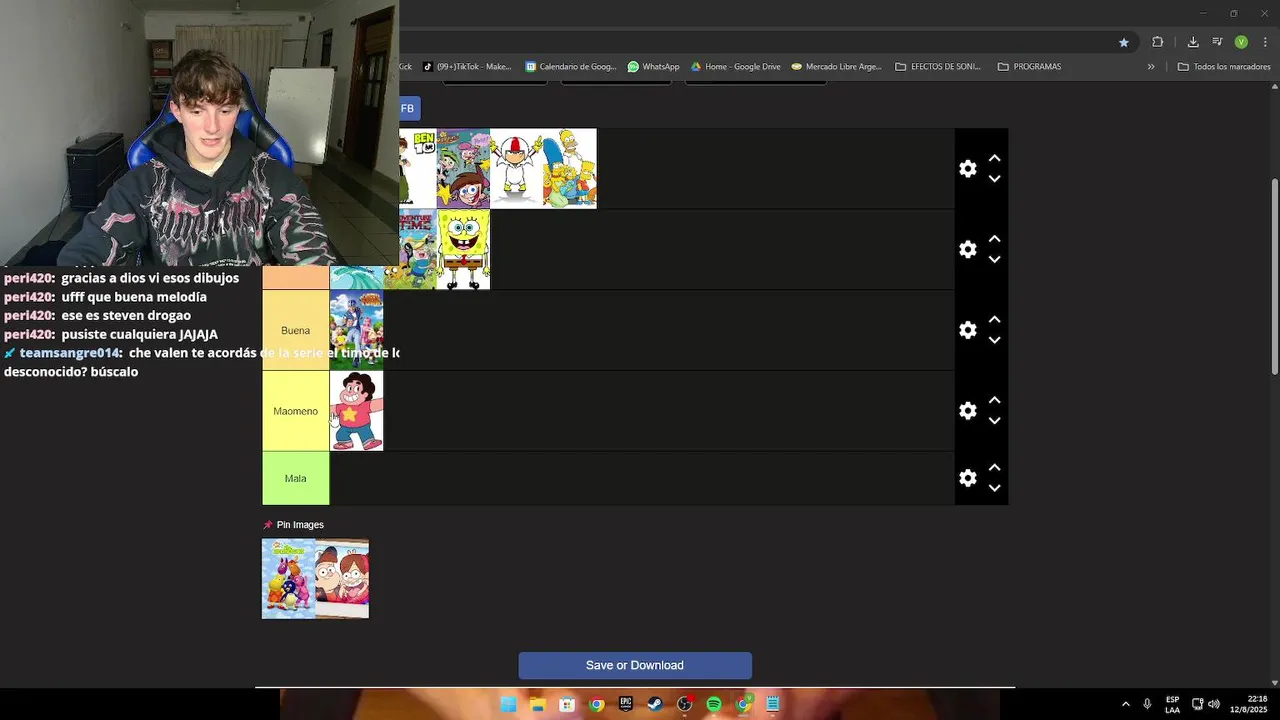
Task: Open the Todos los marcadores folder
Action: click(1224, 67)
